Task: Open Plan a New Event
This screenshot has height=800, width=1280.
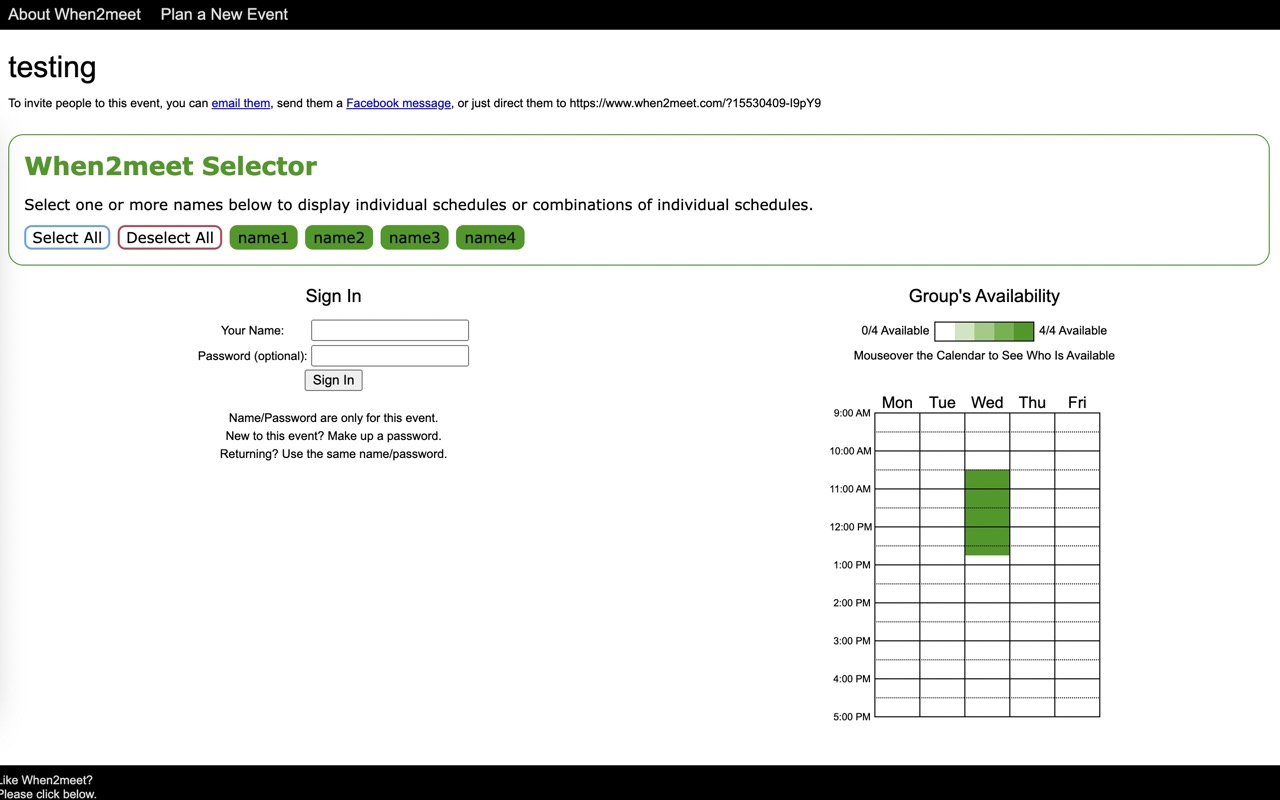Action: [x=224, y=14]
